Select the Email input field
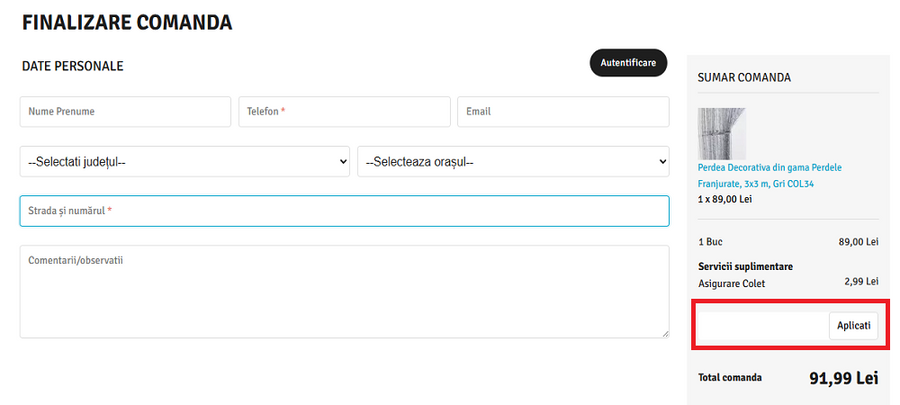 [563, 112]
